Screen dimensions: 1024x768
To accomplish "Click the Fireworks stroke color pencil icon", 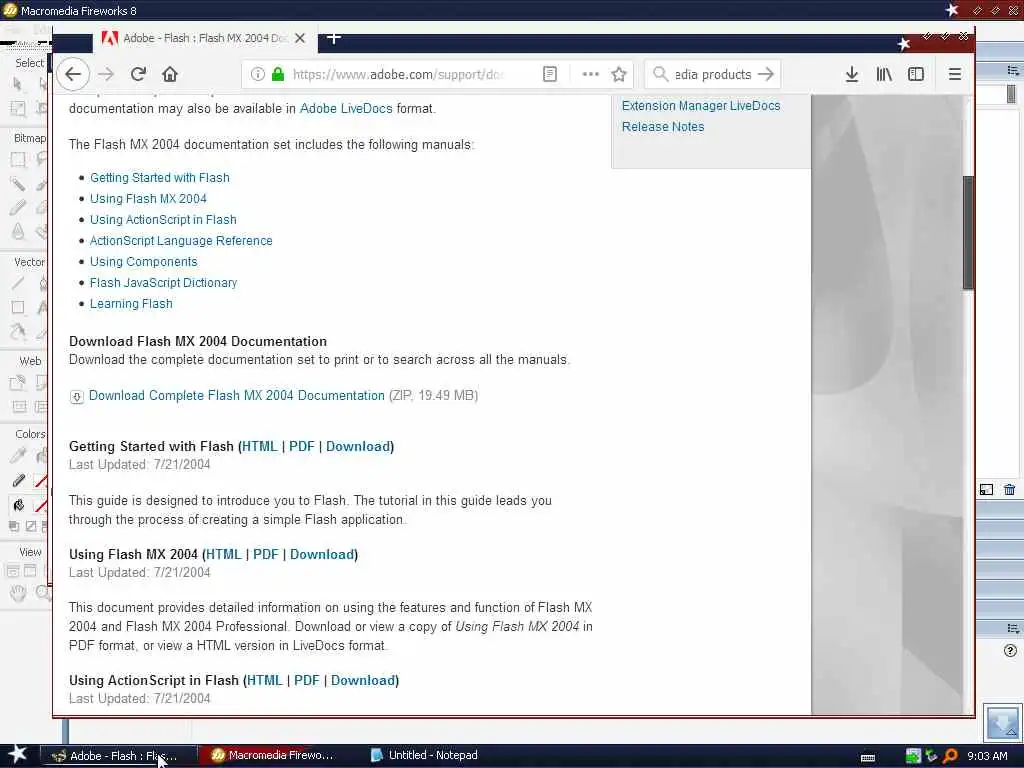I will tap(18, 481).
